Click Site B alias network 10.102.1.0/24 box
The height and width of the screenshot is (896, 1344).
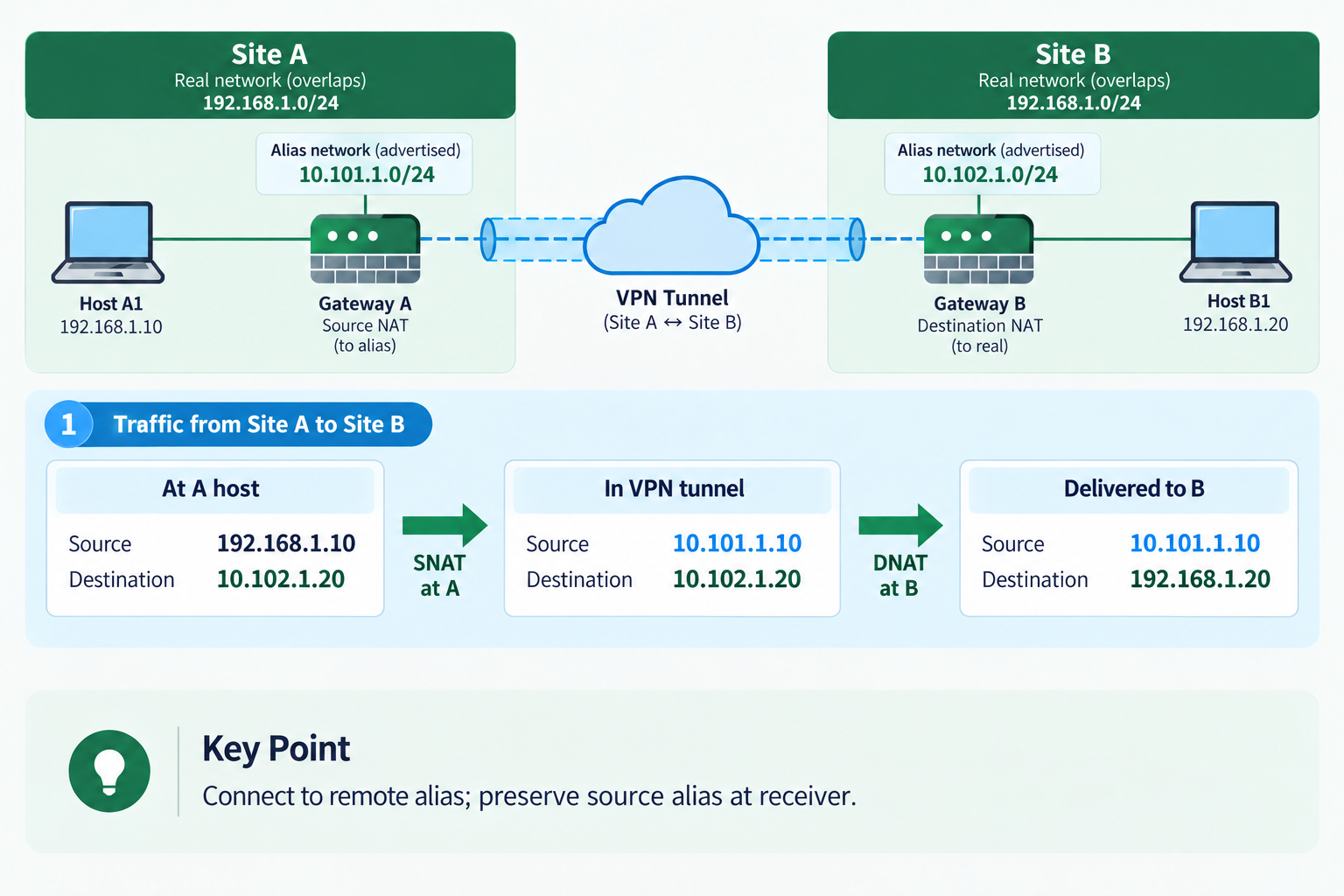tap(992, 164)
